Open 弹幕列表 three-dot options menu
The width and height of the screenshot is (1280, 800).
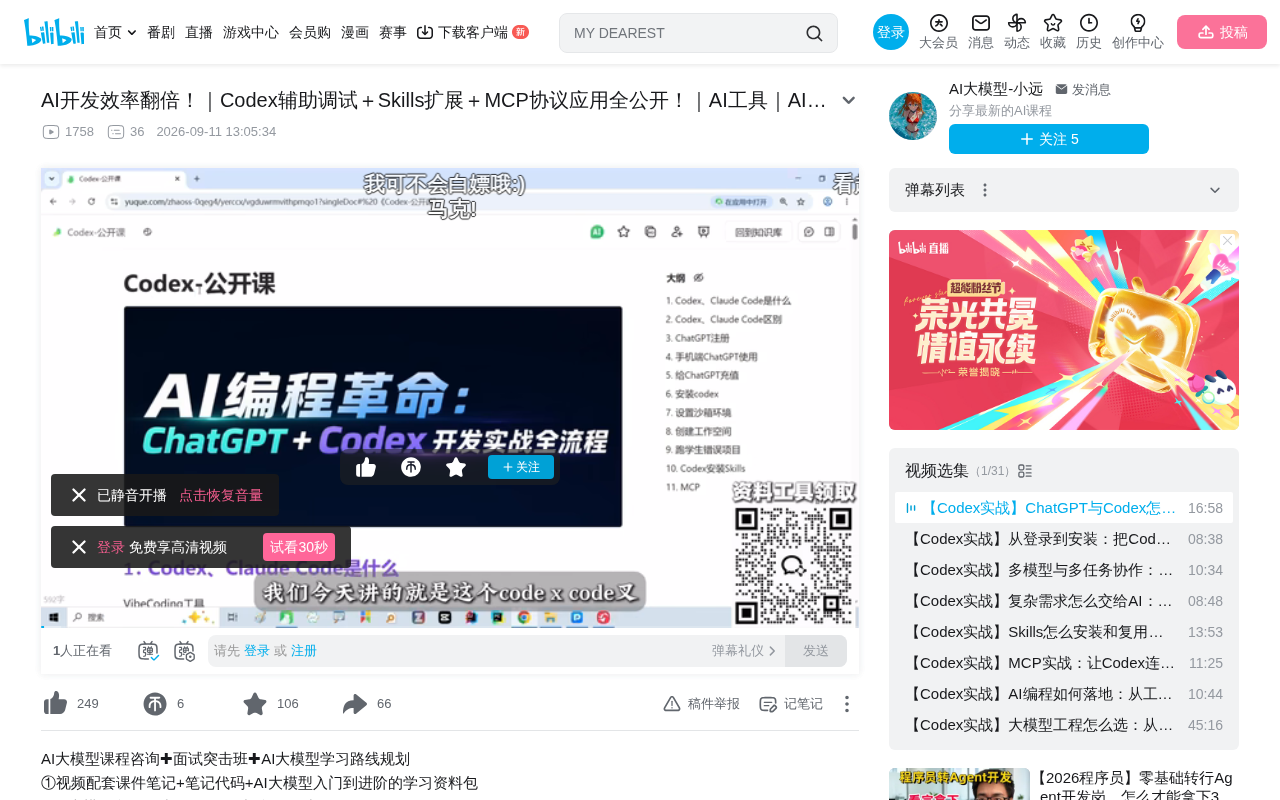(x=985, y=190)
